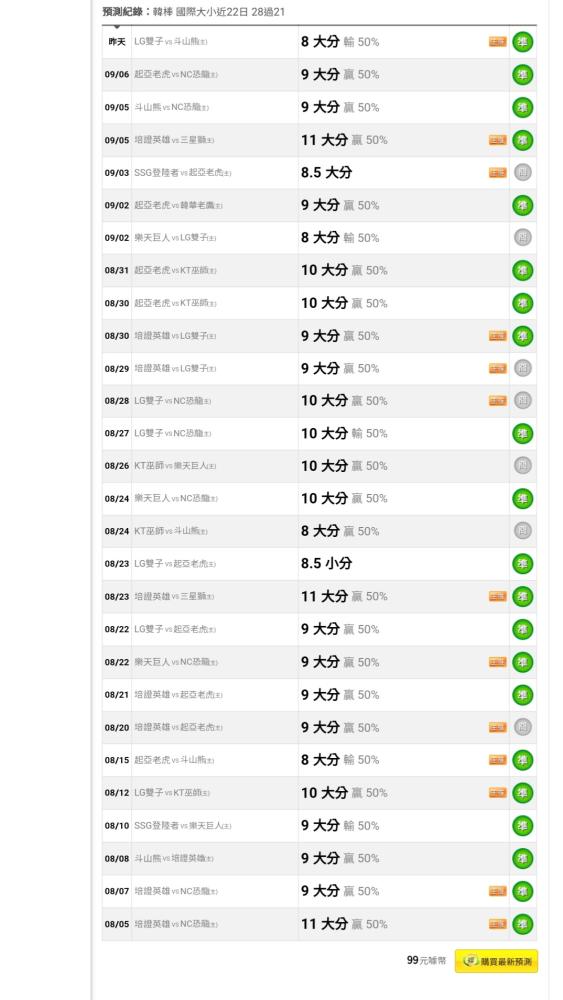The image size is (563, 1000).
Task: Click 9 大分 輸 prediction in 08/10 row
Action: (340, 826)
